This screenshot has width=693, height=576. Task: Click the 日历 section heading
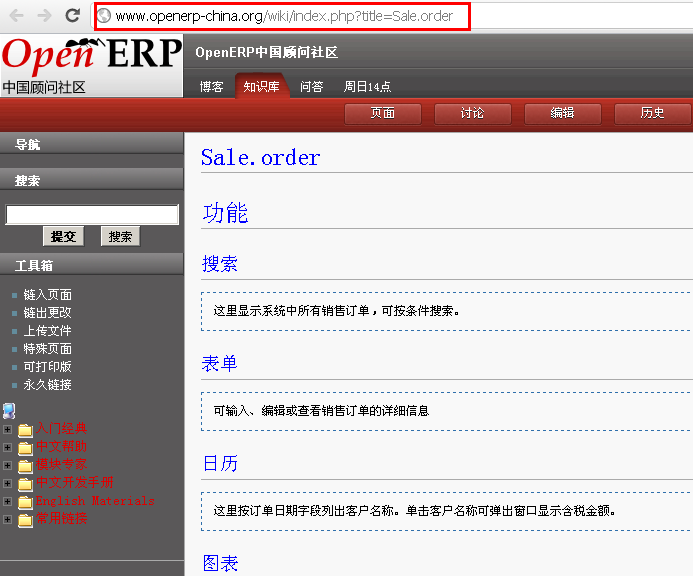[x=220, y=464]
